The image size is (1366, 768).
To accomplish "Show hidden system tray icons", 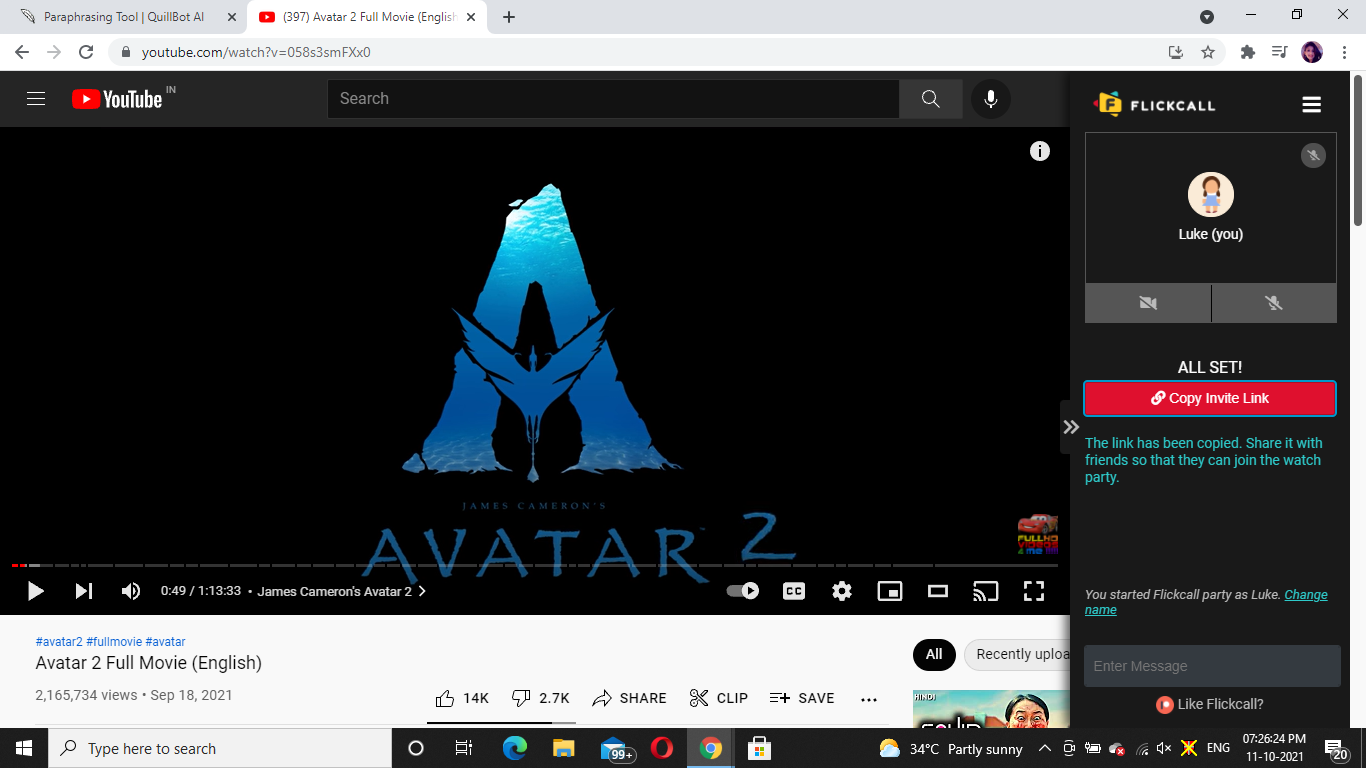I will click(1044, 748).
